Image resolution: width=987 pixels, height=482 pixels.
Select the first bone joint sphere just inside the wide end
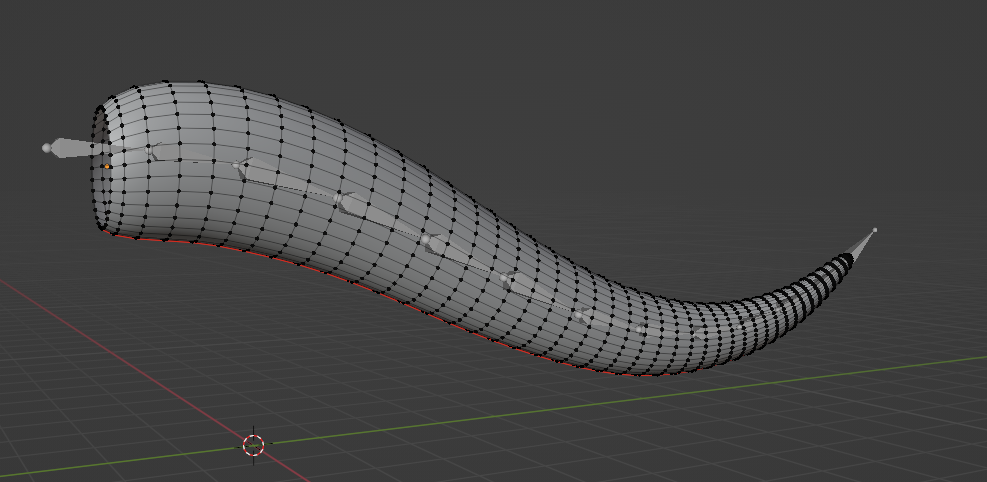tap(150, 150)
